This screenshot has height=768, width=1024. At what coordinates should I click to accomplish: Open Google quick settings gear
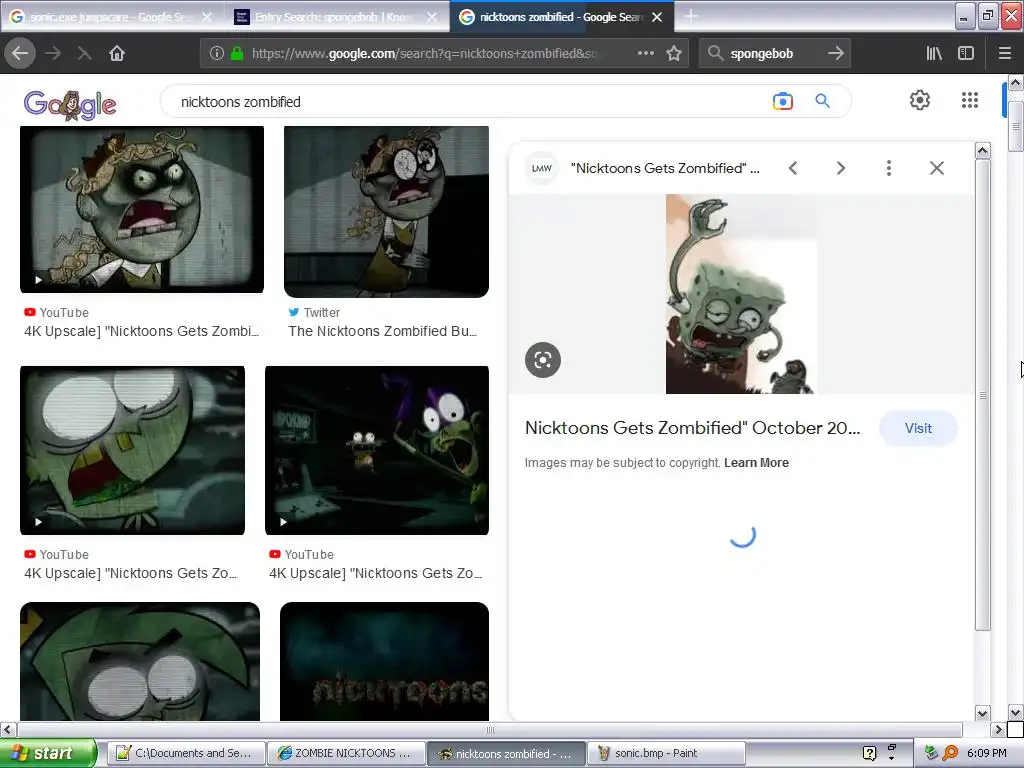[x=920, y=100]
